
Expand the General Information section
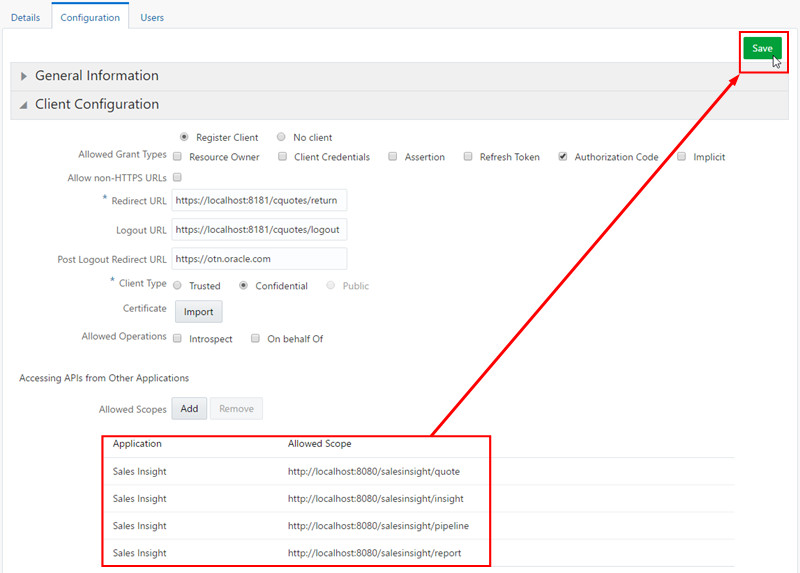[x=23, y=76]
